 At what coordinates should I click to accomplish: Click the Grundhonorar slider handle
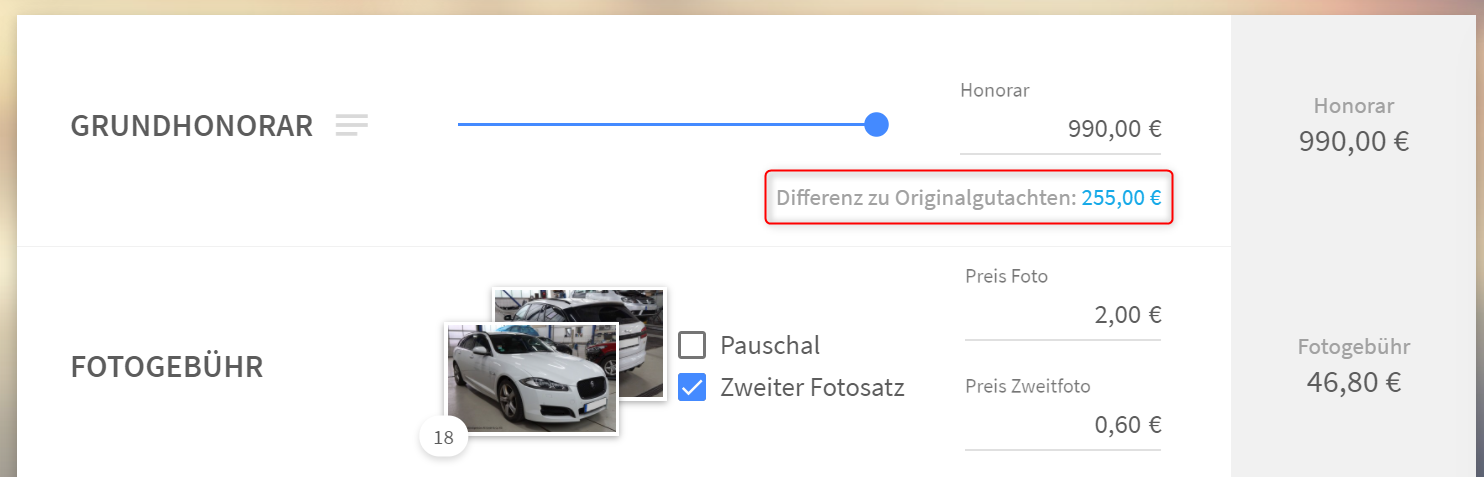coord(876,125)
